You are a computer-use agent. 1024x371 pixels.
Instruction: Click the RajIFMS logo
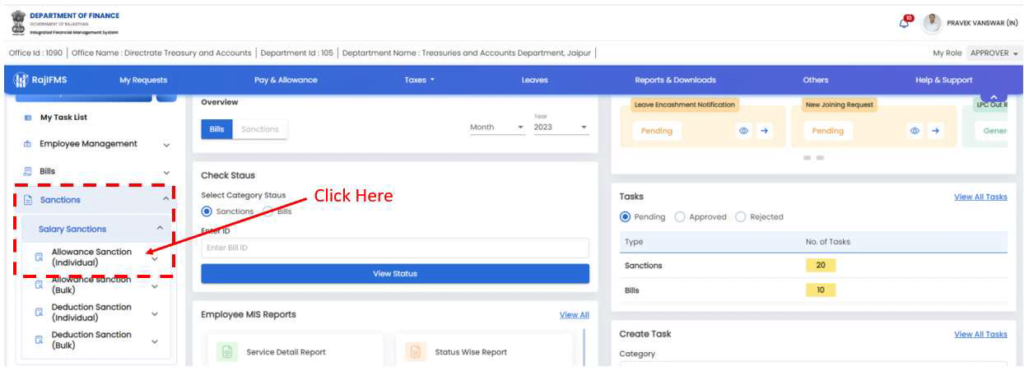point(40,80)
